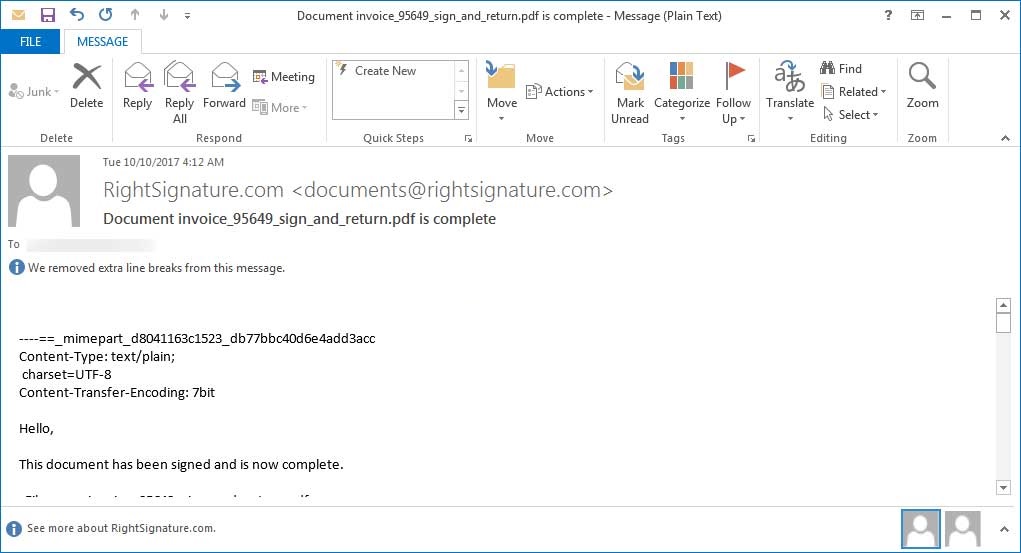Open the Related dropdown
Screen dimensions: 1021x553
pyautogui.click(x=854, y=92)
